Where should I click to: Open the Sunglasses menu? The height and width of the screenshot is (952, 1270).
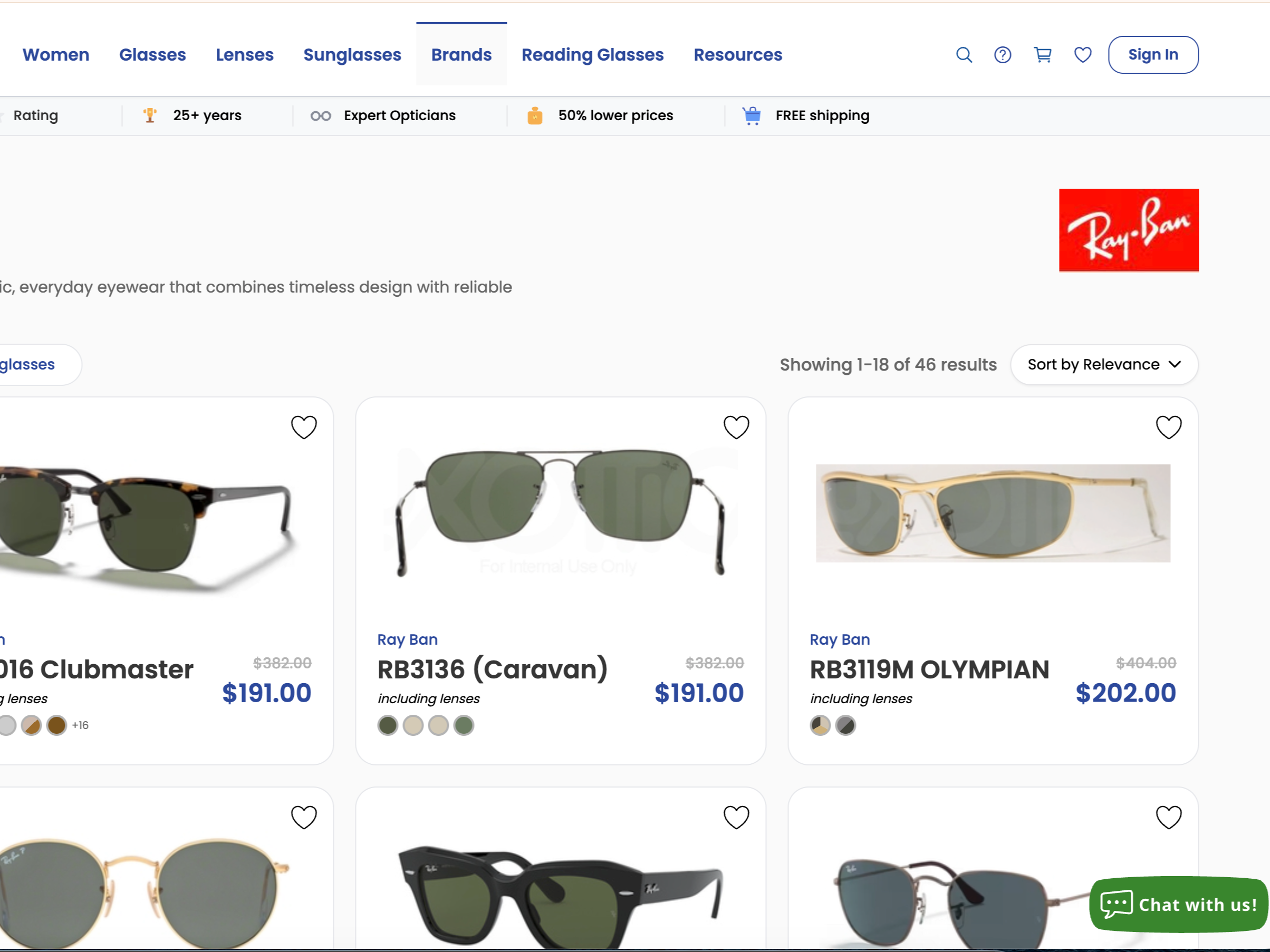point(352,54)
